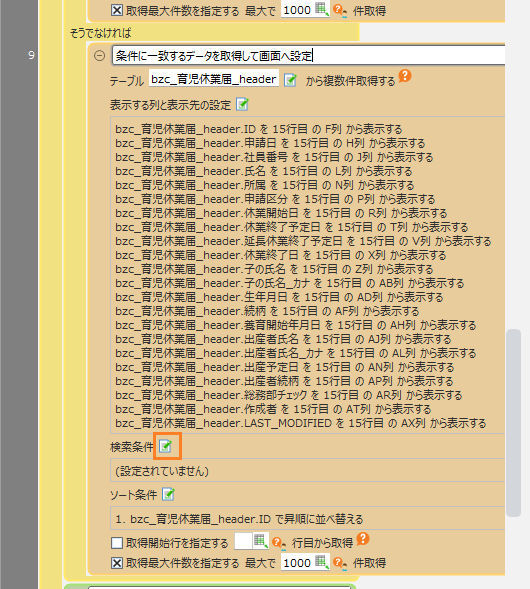Select the header.出産者氏名_カナ AL列 mapping row
530x589 pixels.
tap(296, 353)
